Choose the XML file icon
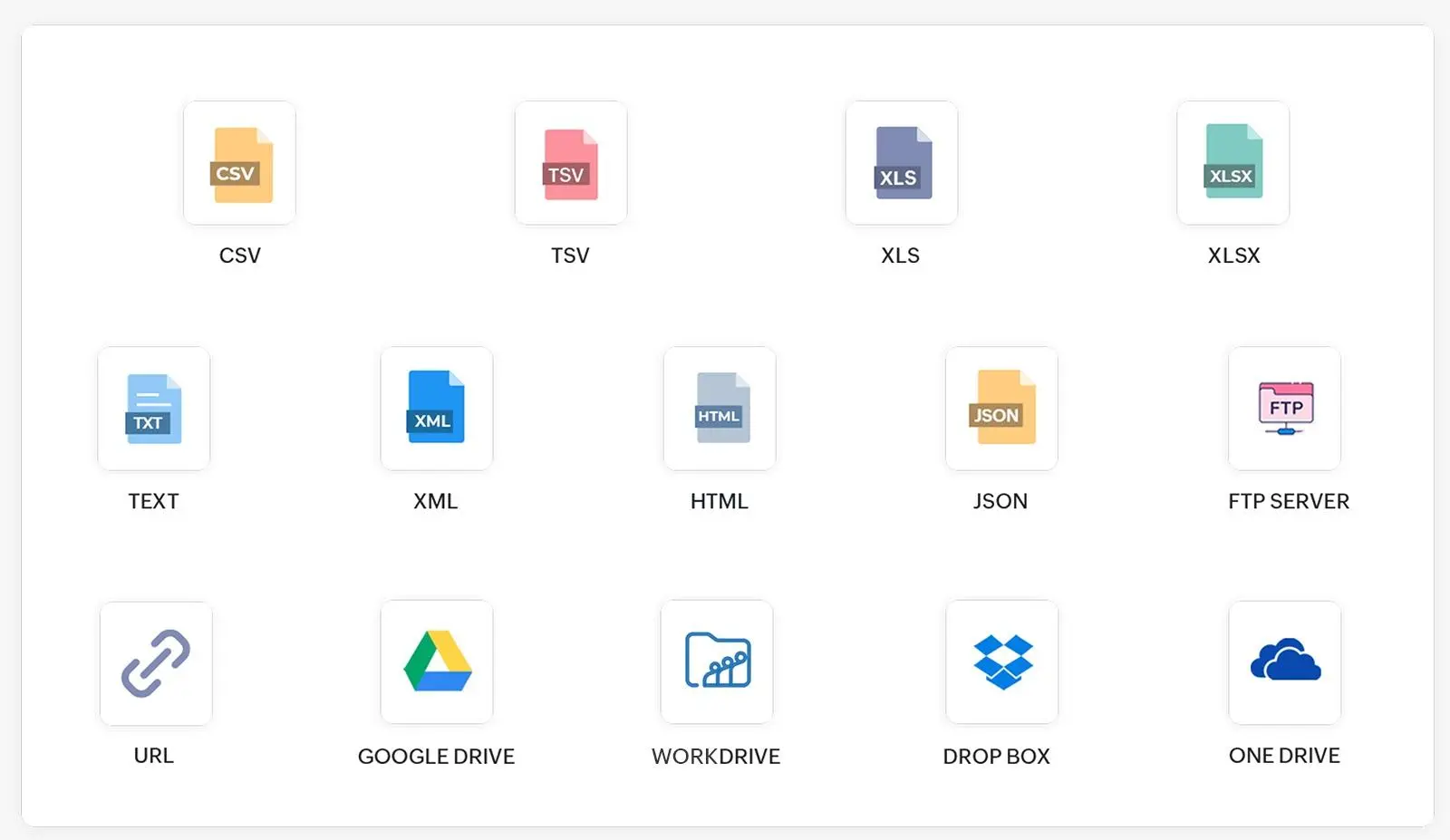Viewport: 1450px width, 840px height. pos(437,409)
